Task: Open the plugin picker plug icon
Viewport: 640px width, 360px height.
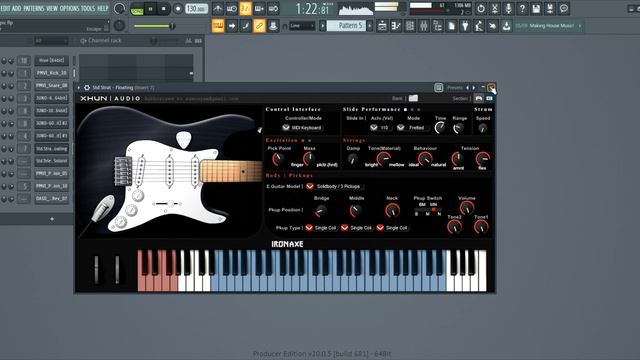Action: 465,26
